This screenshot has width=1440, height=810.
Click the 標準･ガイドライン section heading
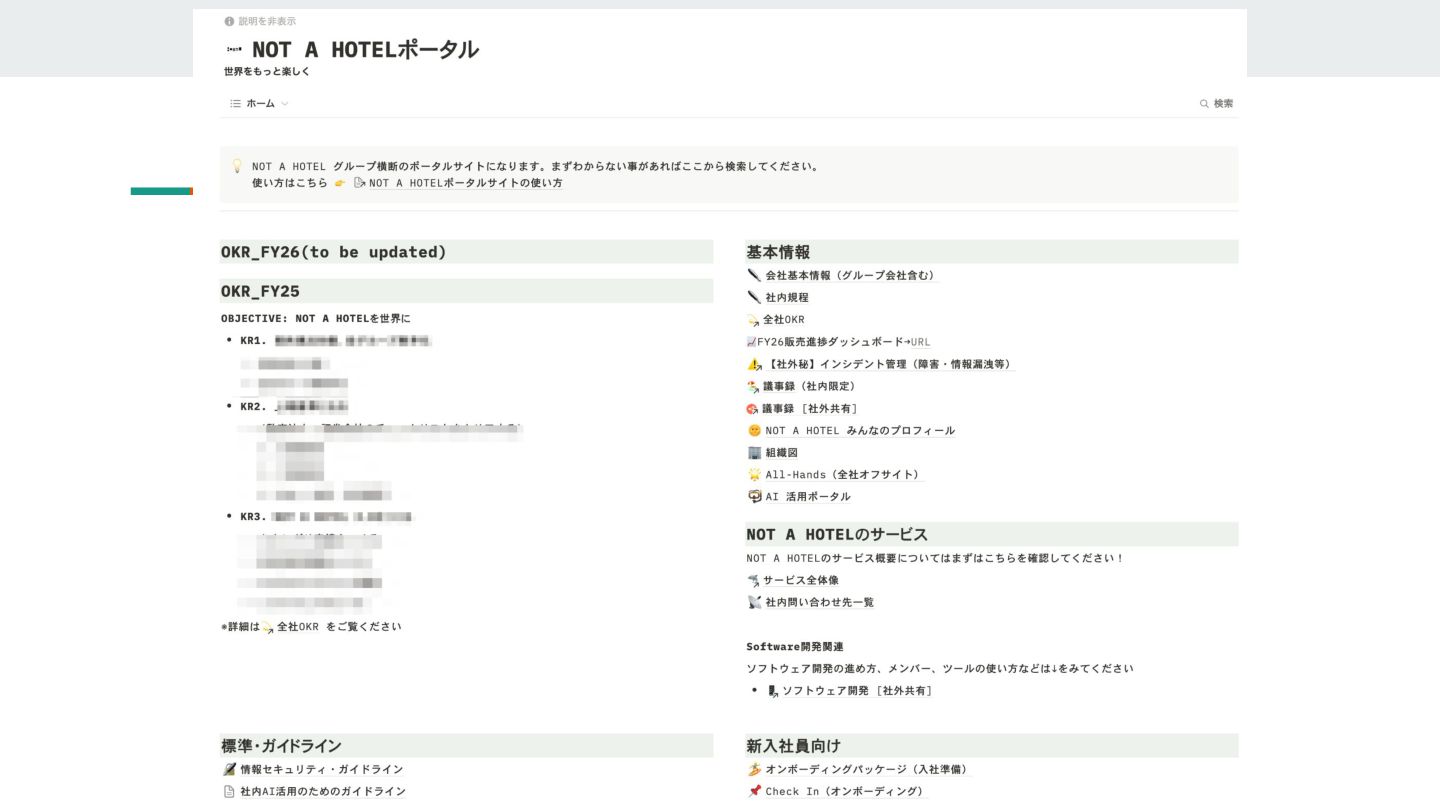tap(281, 746)
